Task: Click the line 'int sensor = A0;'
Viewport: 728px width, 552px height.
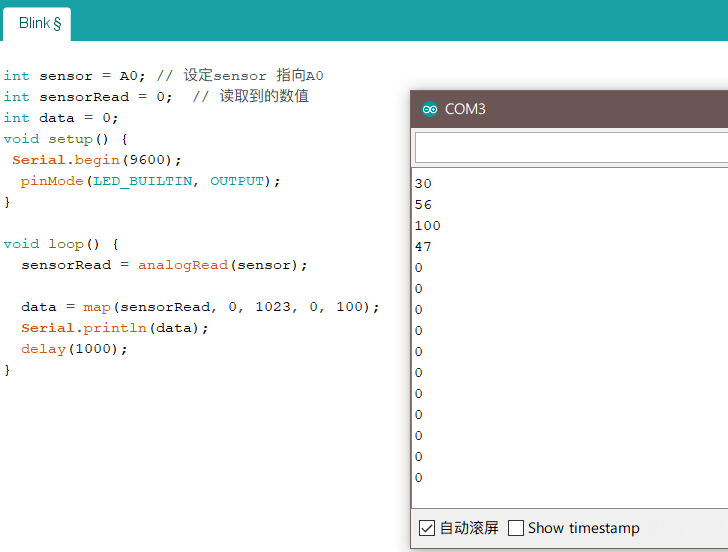Action: click(74, 76)
